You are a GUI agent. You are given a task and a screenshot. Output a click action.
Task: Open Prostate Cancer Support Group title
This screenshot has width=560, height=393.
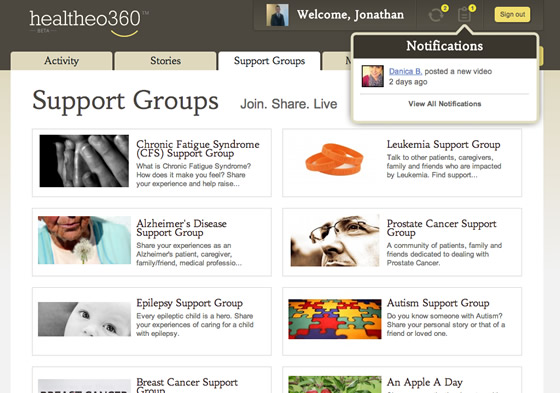tap(441, 228)
